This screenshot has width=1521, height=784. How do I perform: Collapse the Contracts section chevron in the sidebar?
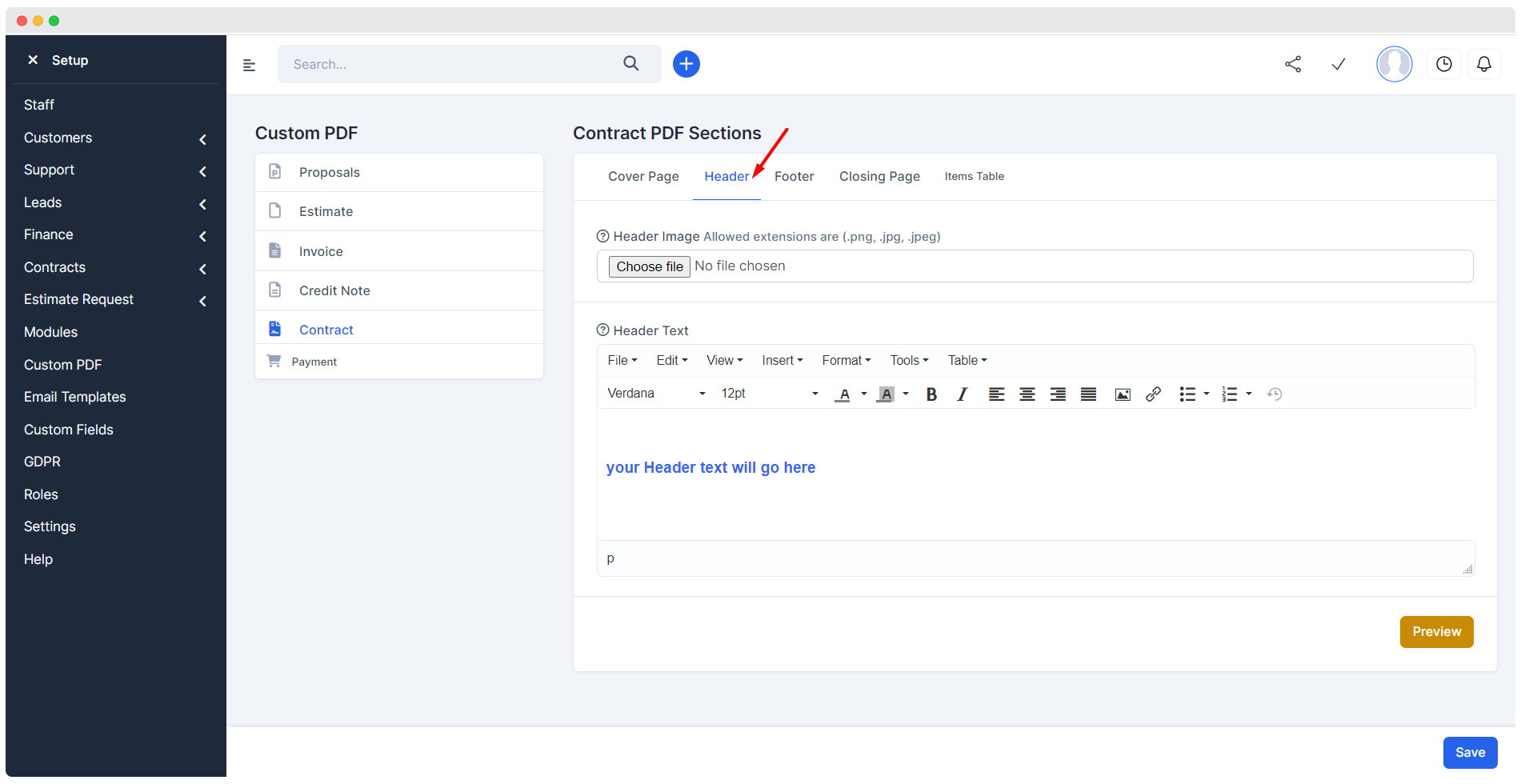point(202,269)
